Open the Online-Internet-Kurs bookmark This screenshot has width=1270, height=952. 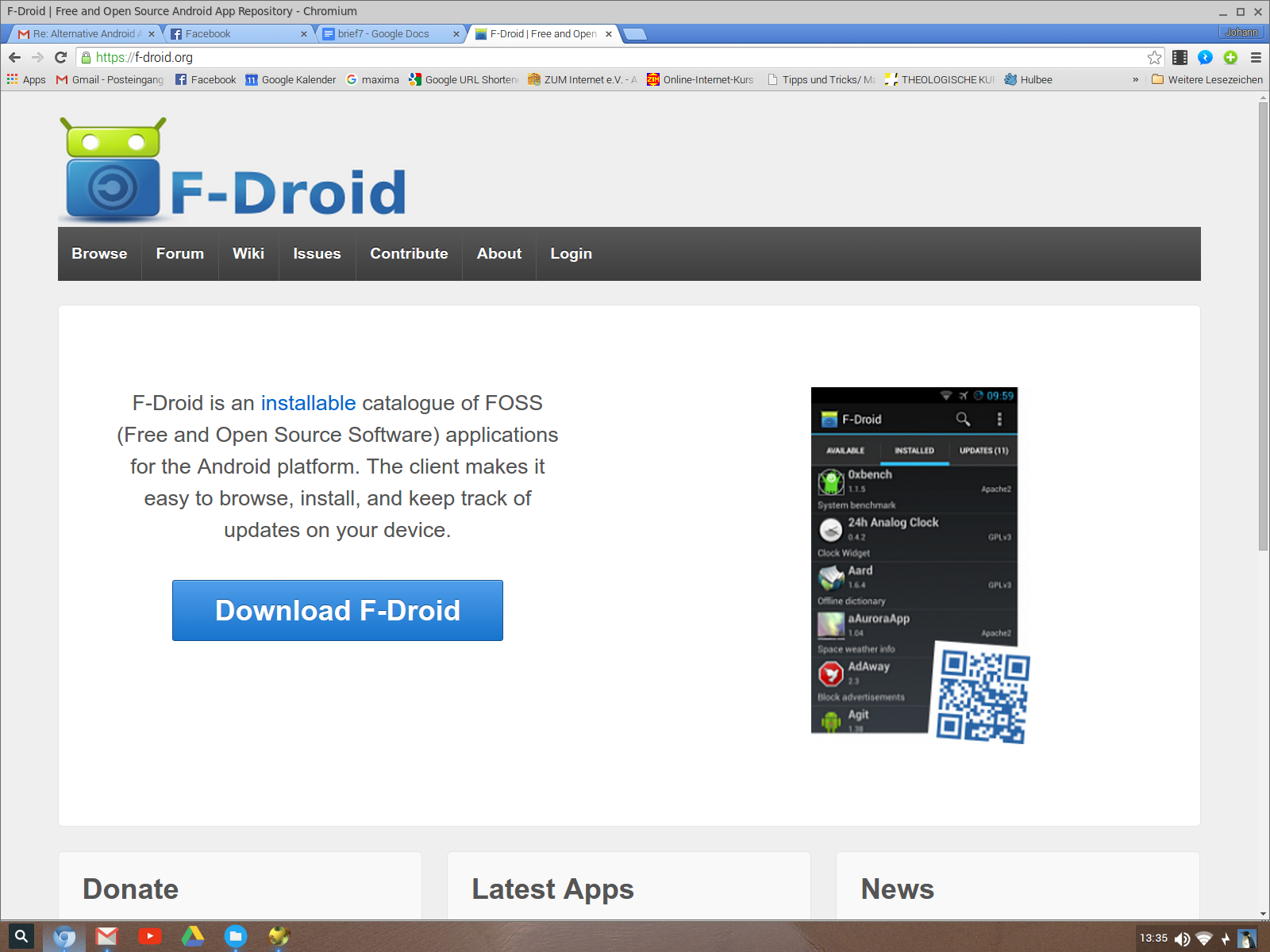point(700,79)
